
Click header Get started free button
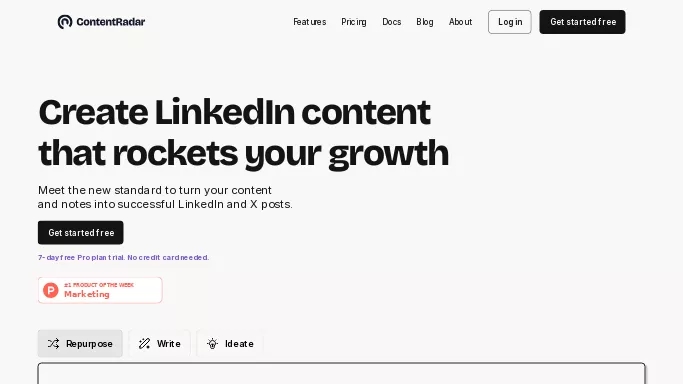582,22
